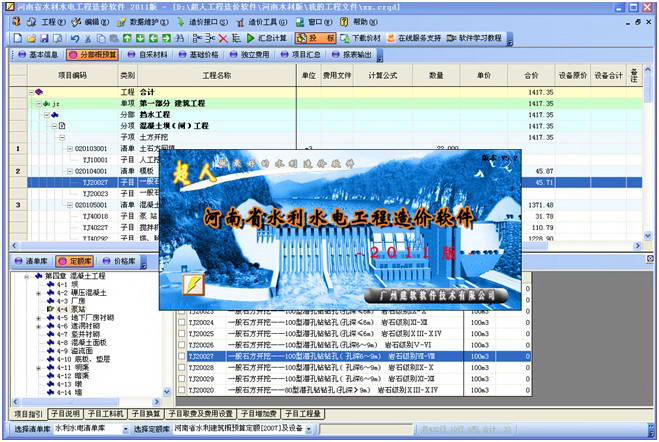
Task: Cut selection with the scissors icon
Action: [88, 38]
